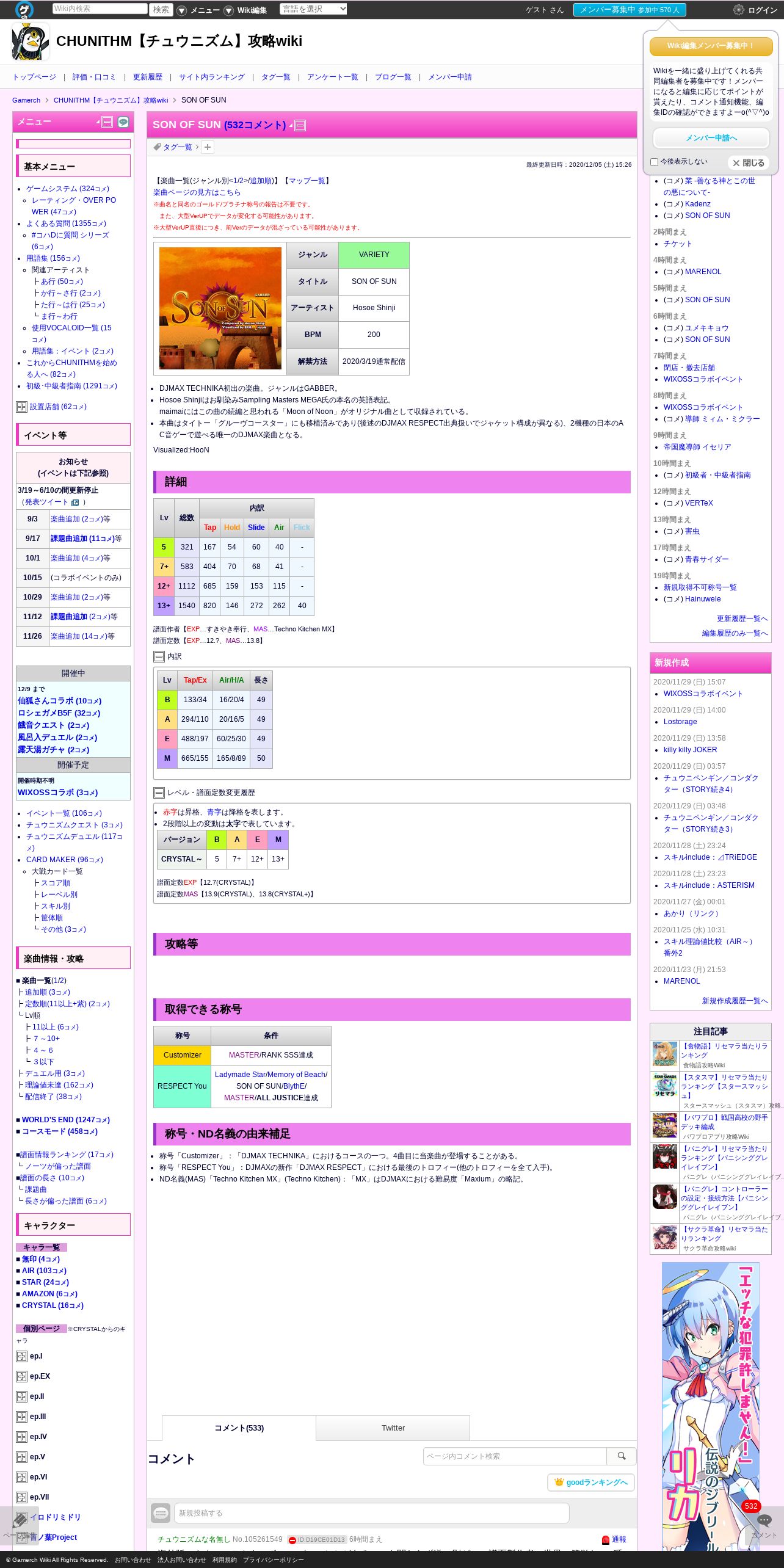Open the external tweet link icon
This screenshot has width=784, height=1568.
point(75,503)
